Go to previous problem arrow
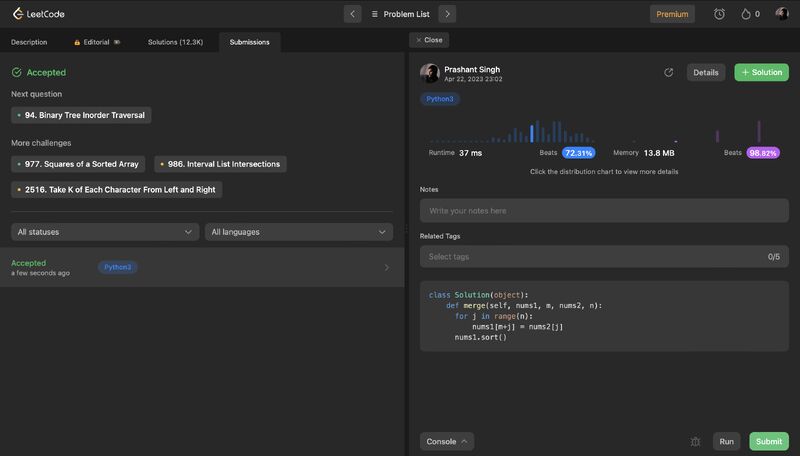Viewport: 800px width, 456px height. (352, 14)
